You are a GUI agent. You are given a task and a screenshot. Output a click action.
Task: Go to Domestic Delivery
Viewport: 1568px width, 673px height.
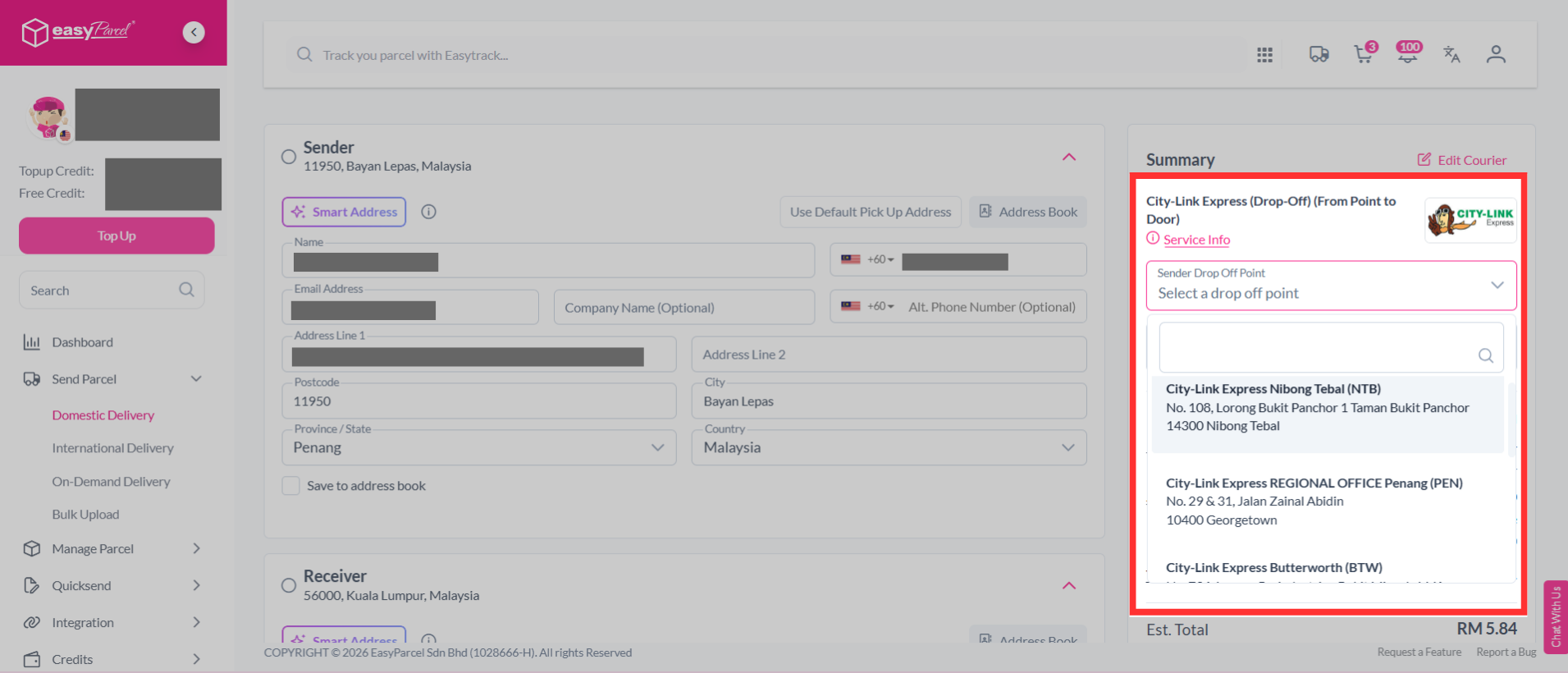tap(103, 415)
